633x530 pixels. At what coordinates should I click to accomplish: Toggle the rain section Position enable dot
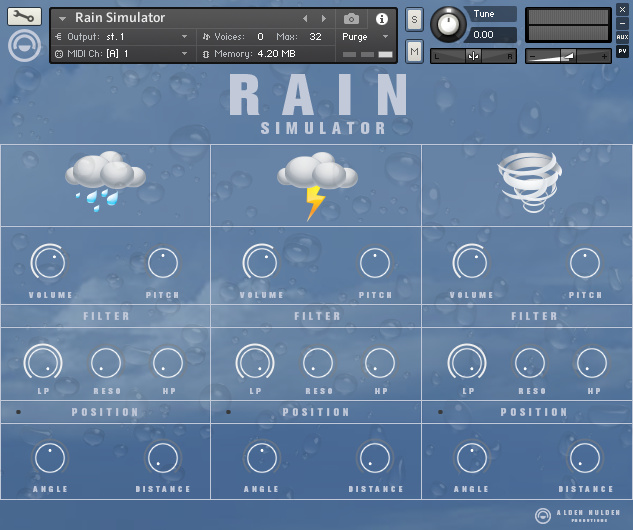pos(19,412)
